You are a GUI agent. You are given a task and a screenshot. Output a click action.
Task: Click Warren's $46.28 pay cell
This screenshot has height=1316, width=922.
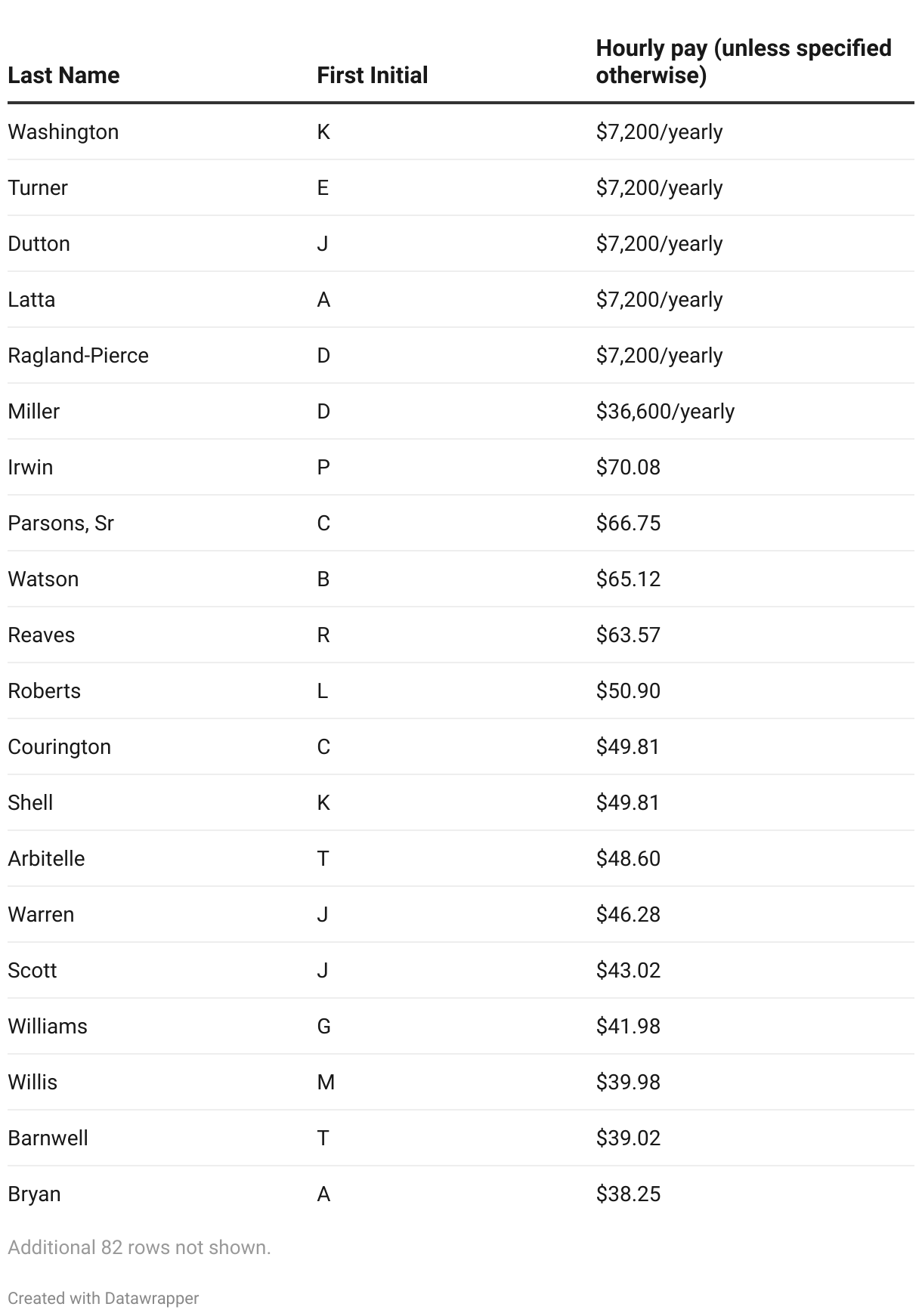pos(628,915)
